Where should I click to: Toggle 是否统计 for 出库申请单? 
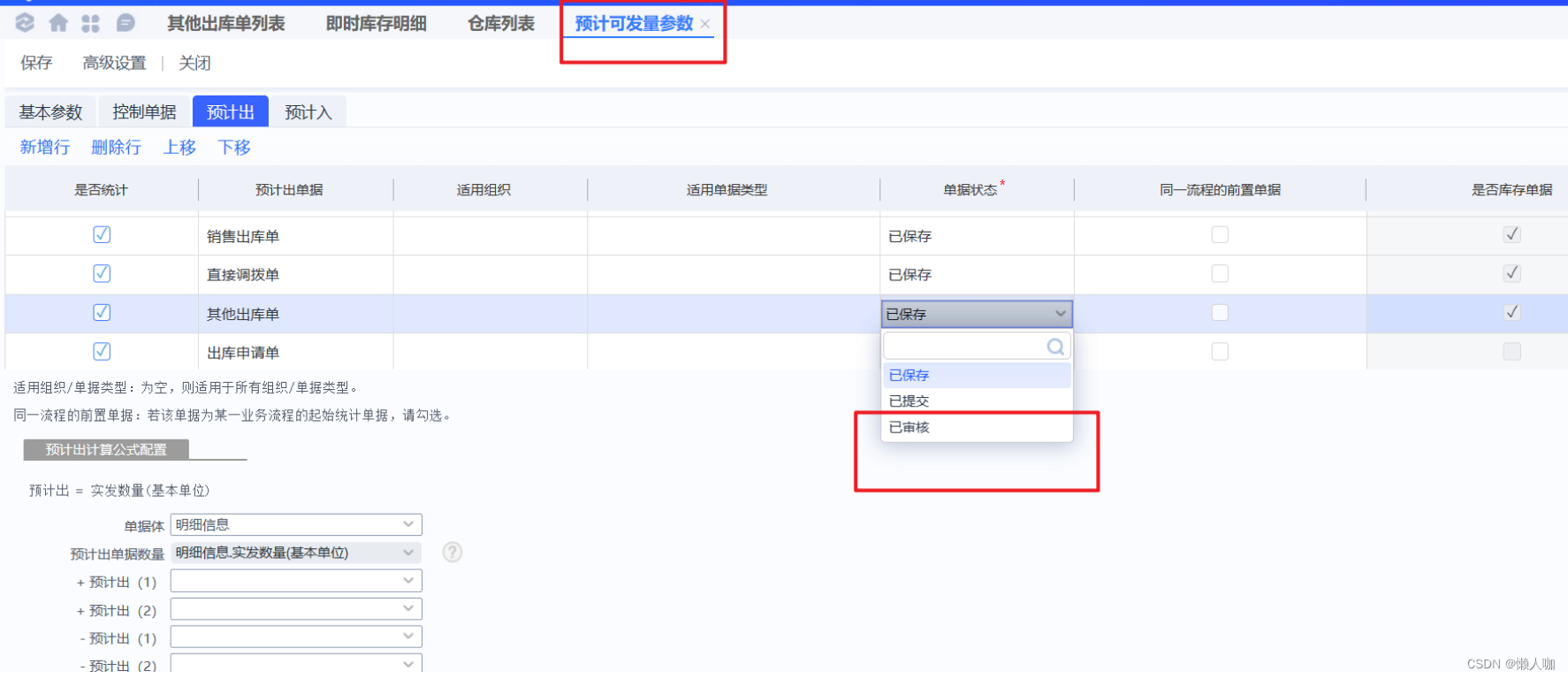coord(102,351)
